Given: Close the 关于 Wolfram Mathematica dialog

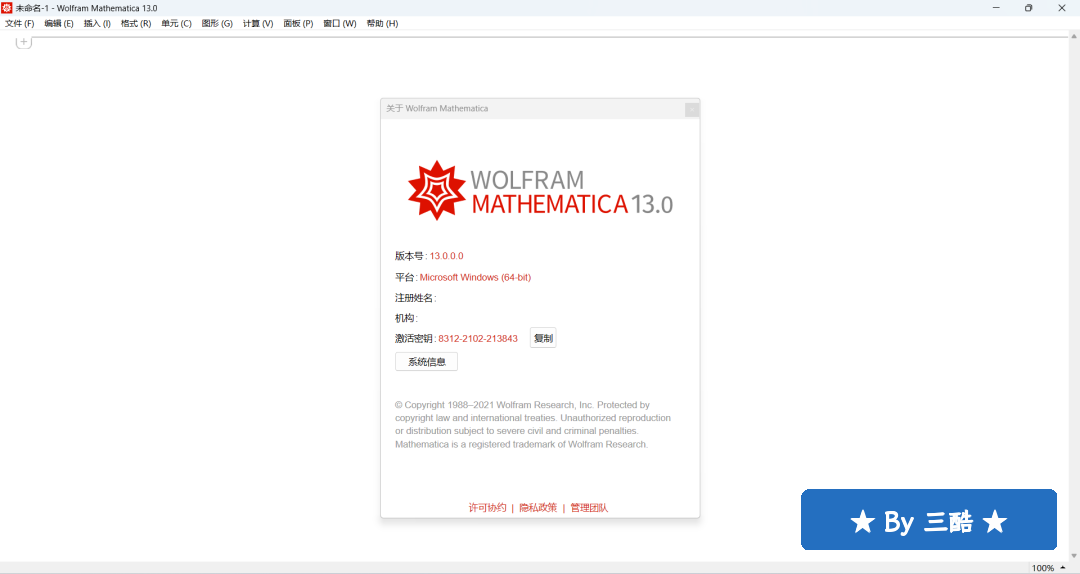Looking at the screenshot, I should point(692,109).
